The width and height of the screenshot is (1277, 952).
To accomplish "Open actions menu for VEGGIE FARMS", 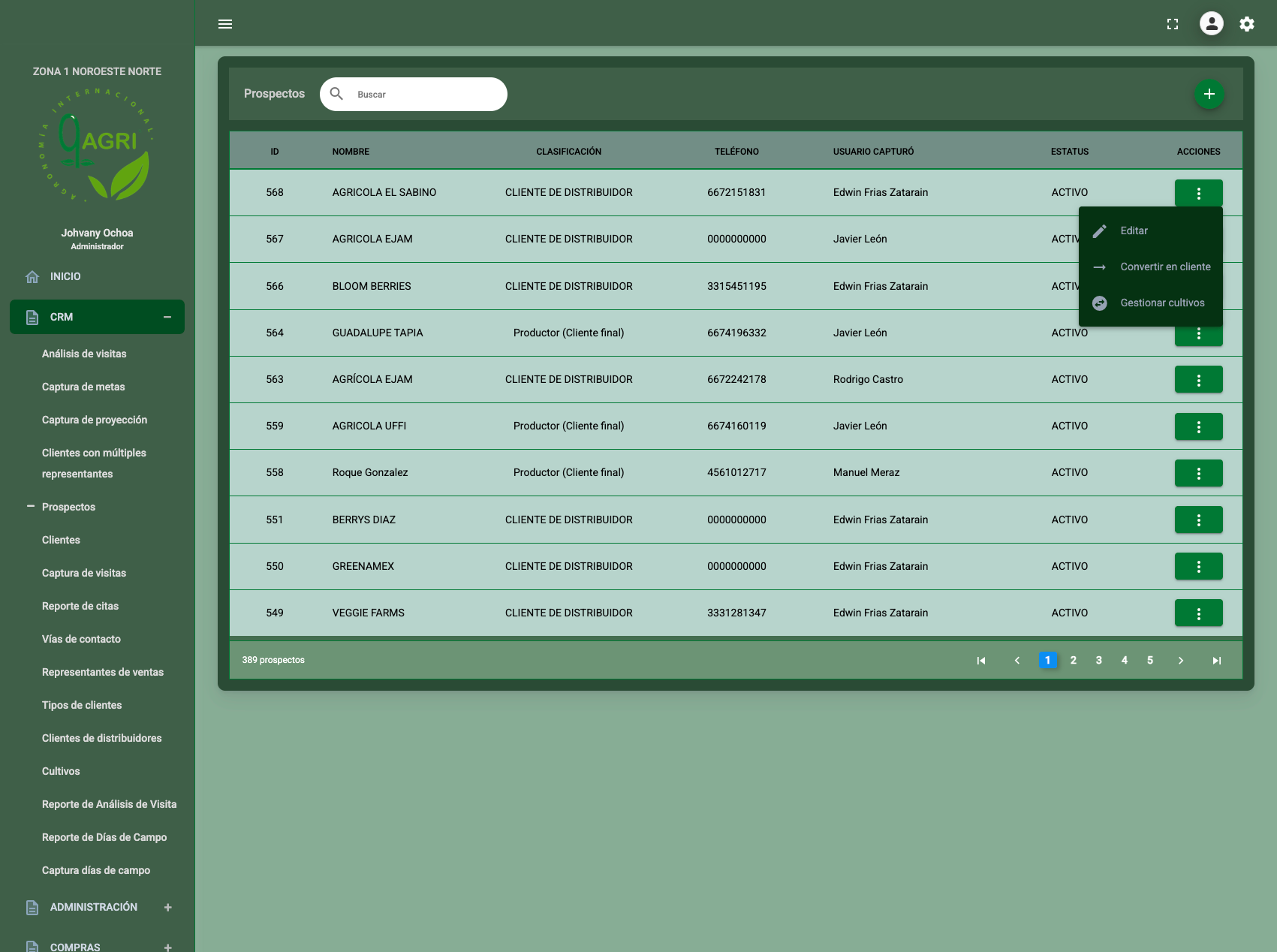I will tap(1198, 613).
